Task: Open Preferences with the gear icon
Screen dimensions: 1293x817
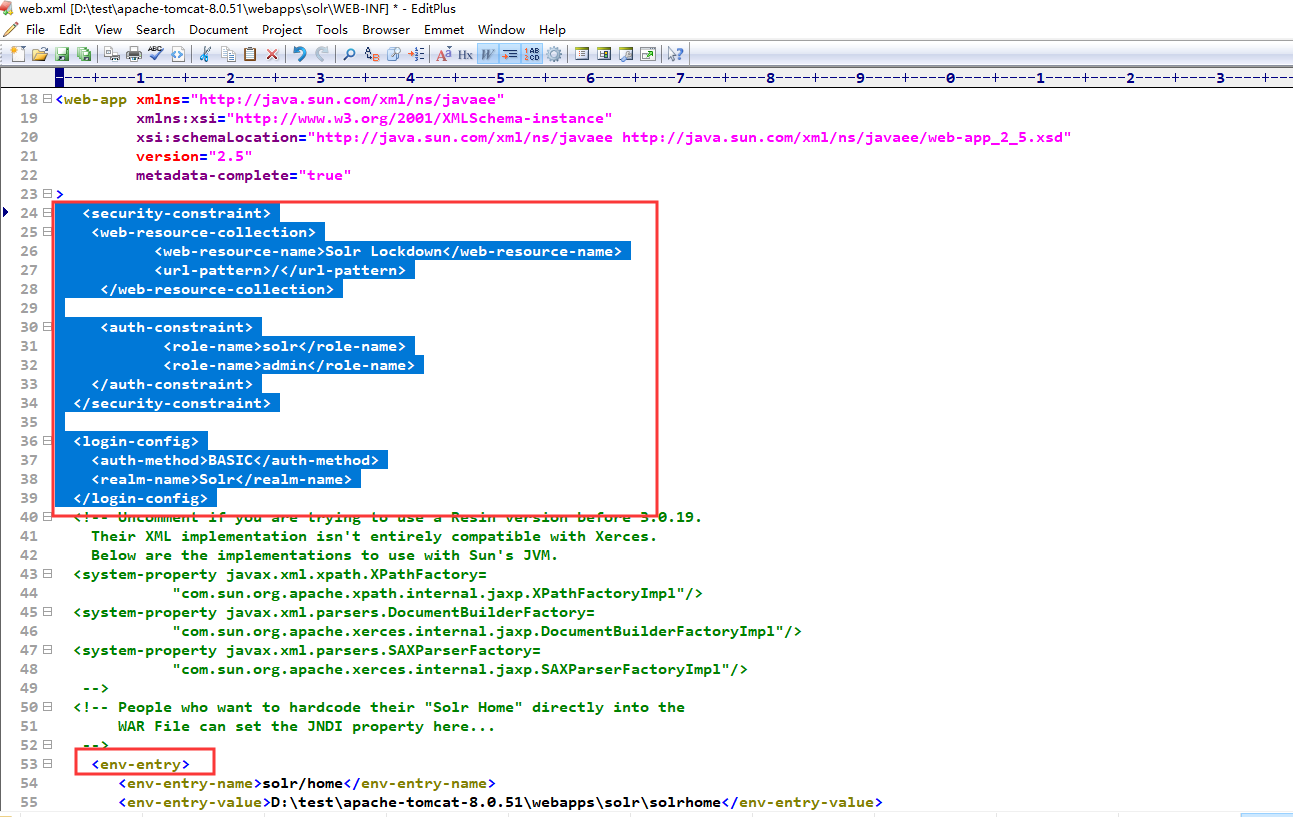Action: [x=554, y=54]
